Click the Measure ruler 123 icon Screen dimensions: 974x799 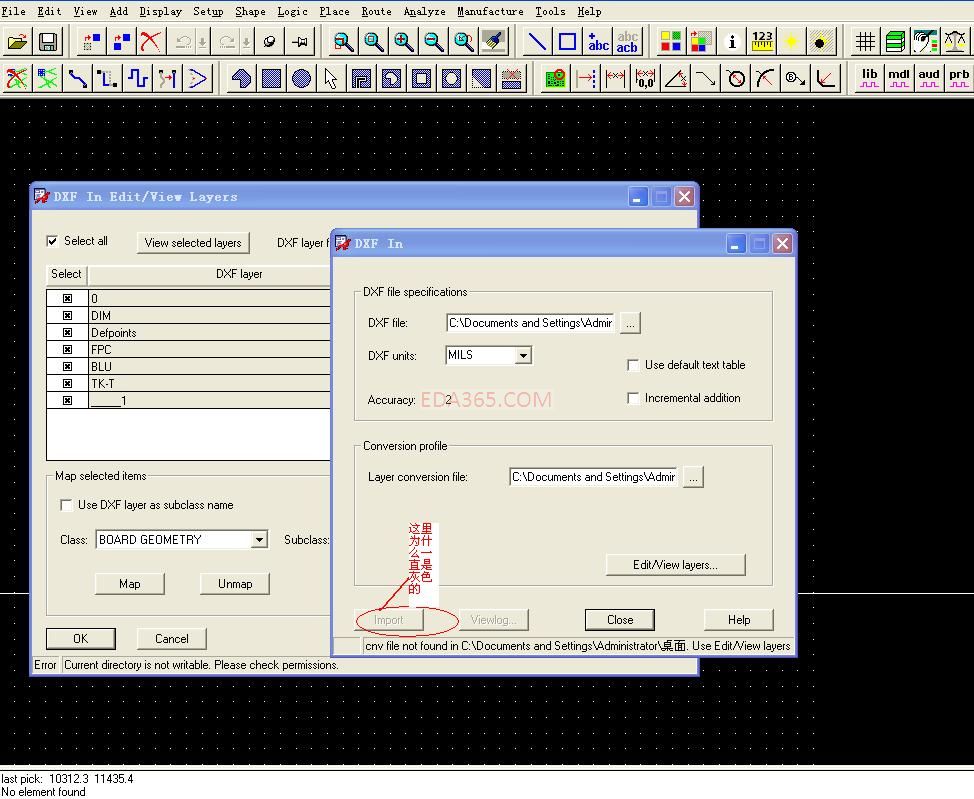tap(762, 42)
